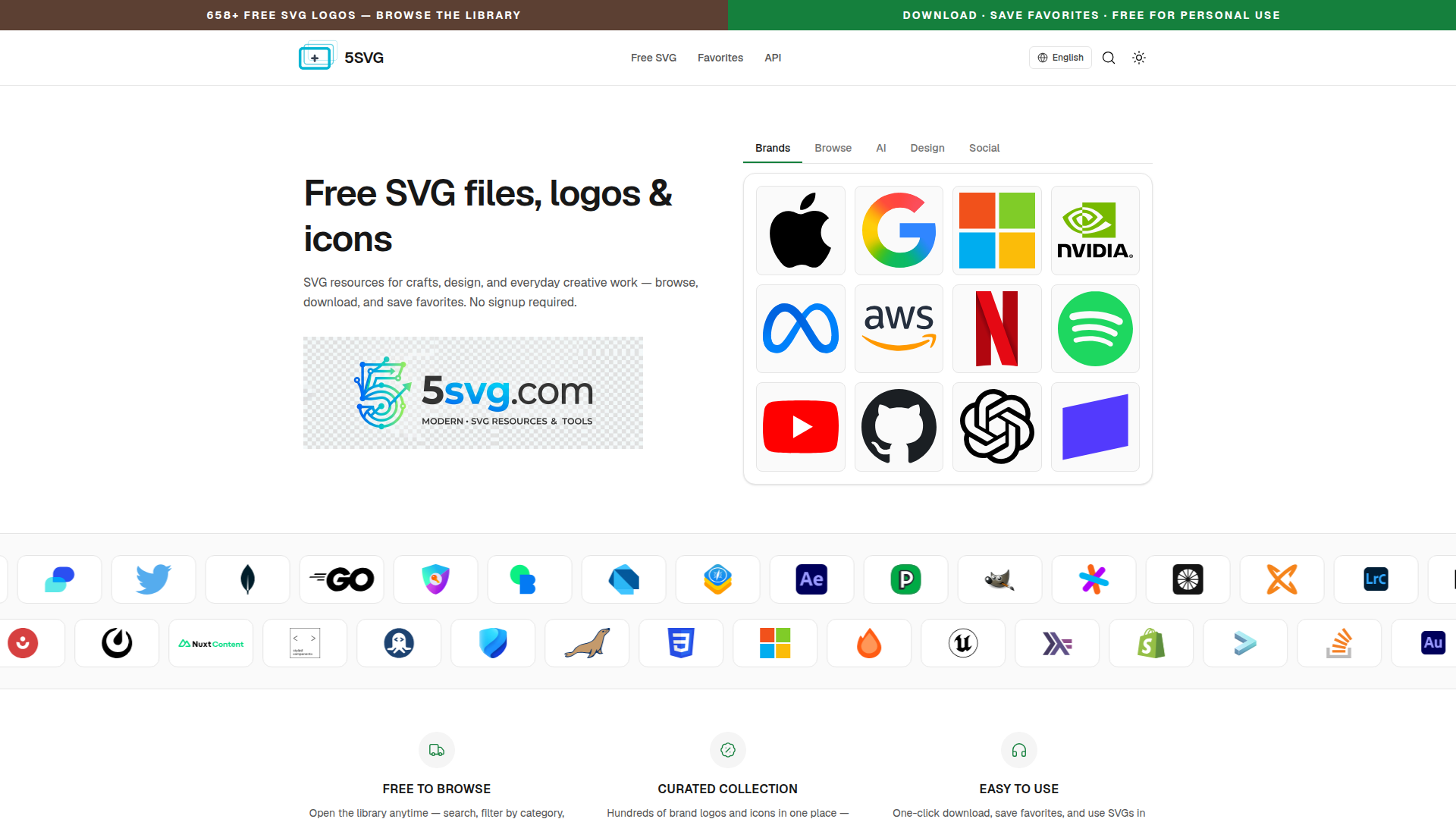The height and width of the screenshot is (819, 1456).
Task: Open the Spotify logo tile
Action: coord(1095,328)
